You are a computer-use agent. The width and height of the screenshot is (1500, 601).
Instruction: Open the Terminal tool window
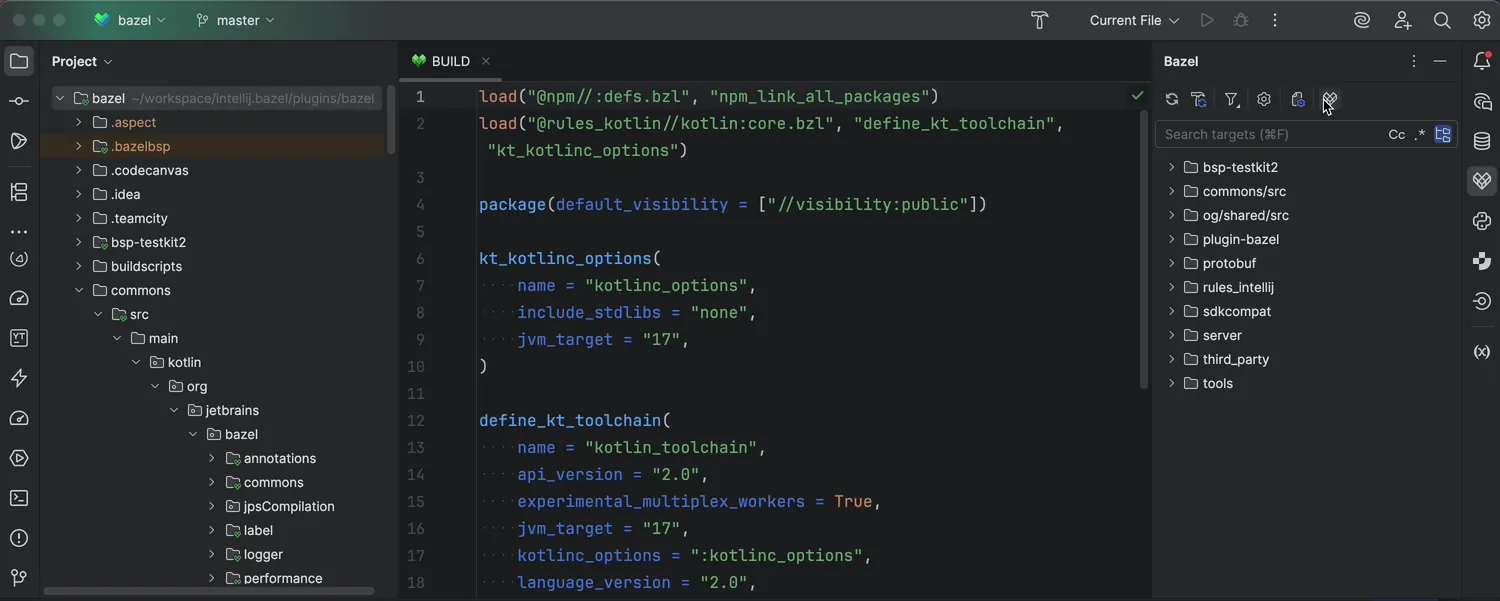pos(19,498)
